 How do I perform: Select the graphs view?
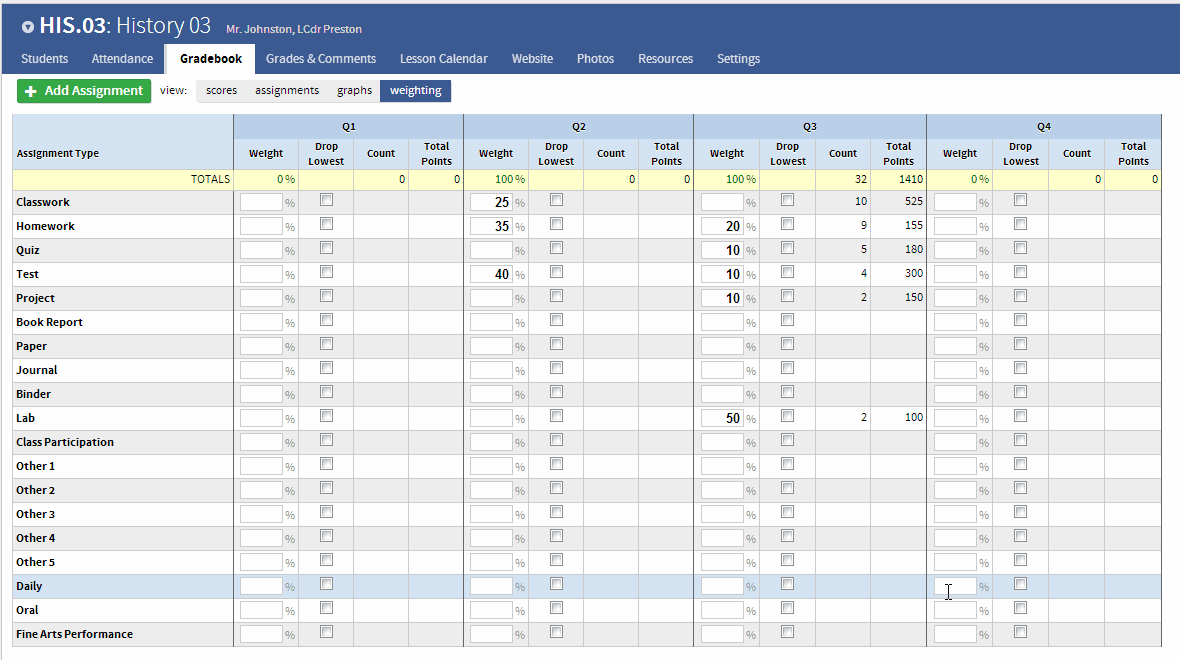[354, 90]
